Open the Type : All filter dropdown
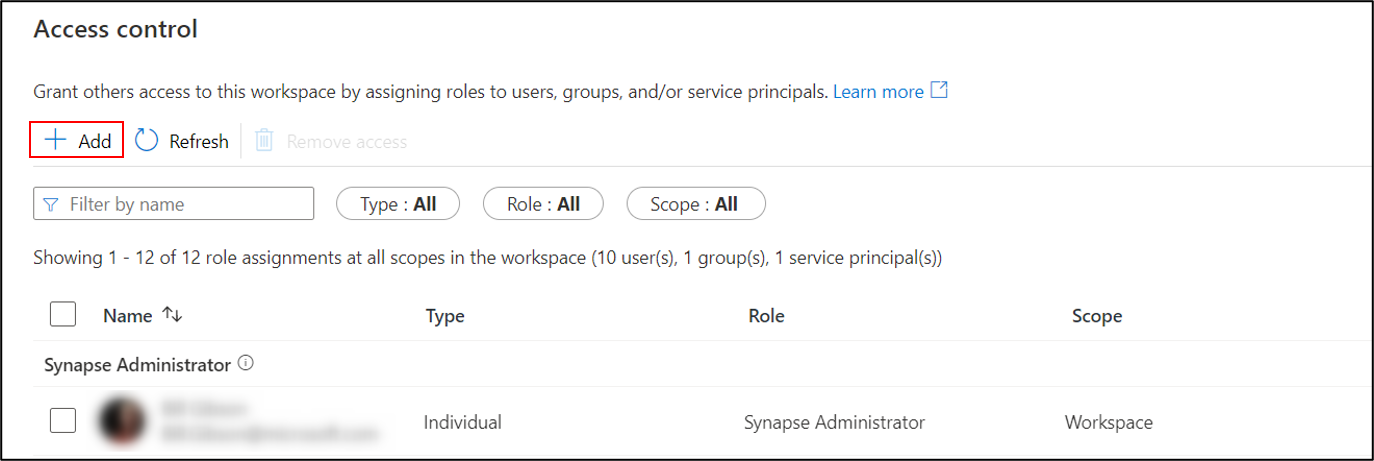 (398, 204)
